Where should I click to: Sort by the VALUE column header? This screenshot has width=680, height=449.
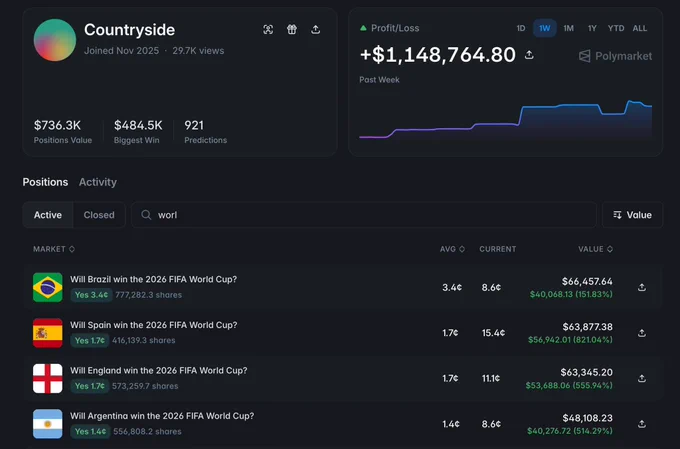(x=595, y=249)
